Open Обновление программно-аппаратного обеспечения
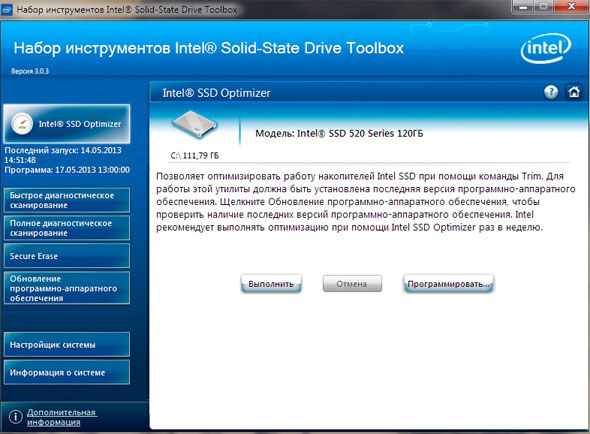 tap(67, 288)
